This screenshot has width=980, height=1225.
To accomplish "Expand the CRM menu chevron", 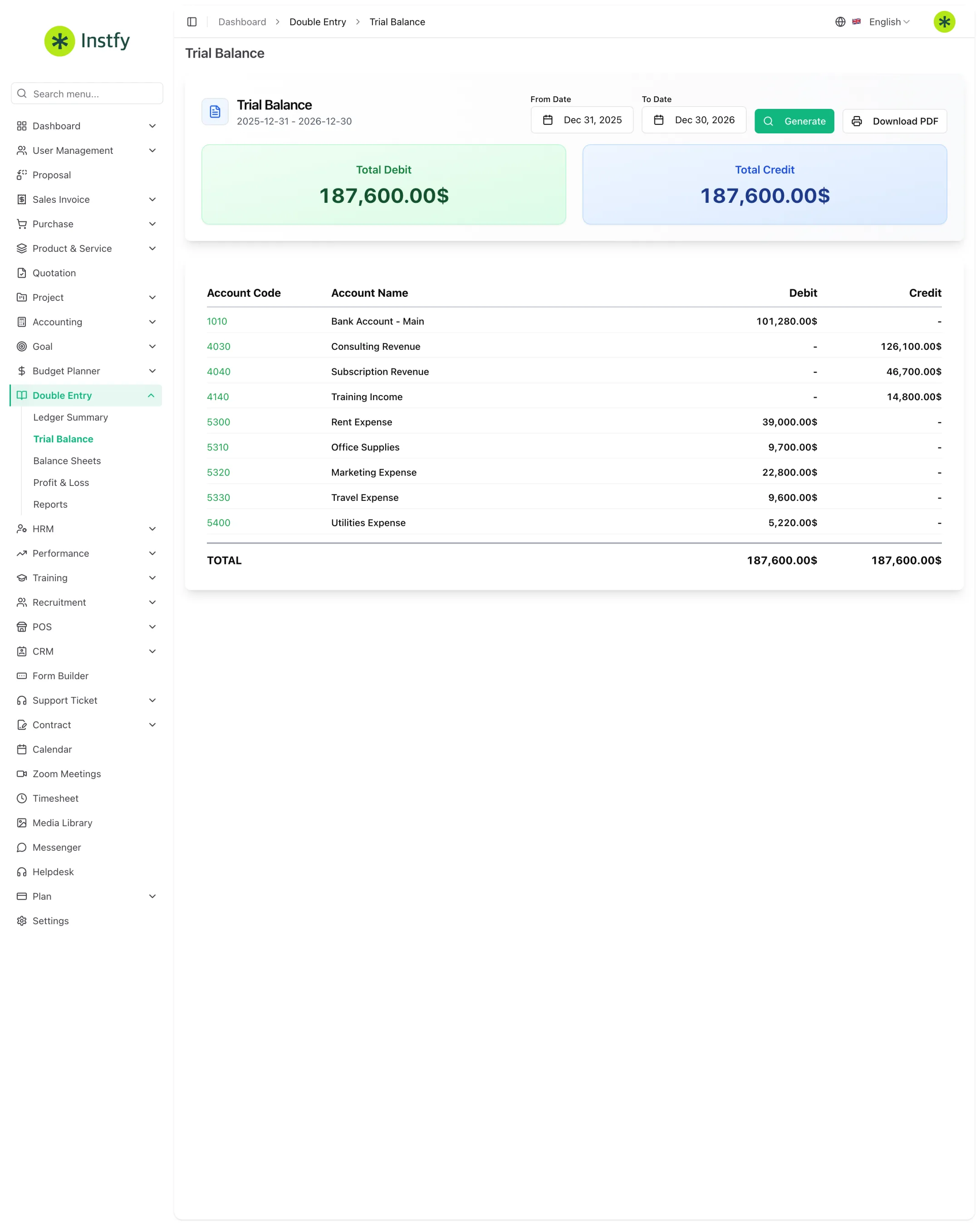I will [152, 651].
